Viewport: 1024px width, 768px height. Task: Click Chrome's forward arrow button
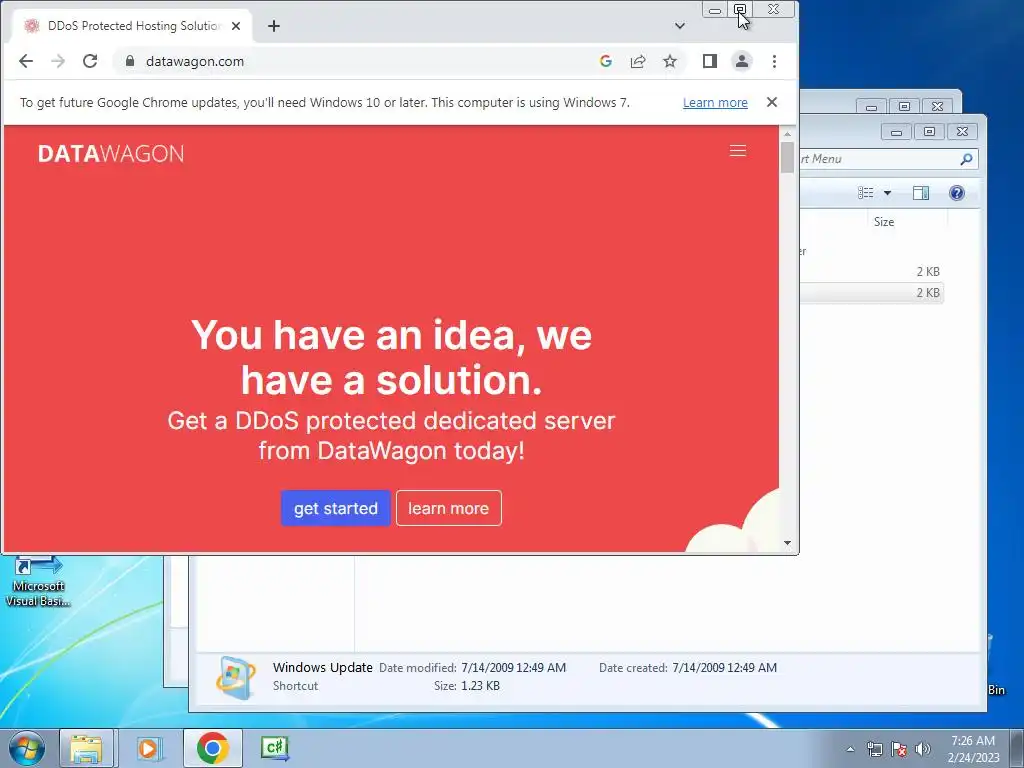pos(58,61)
